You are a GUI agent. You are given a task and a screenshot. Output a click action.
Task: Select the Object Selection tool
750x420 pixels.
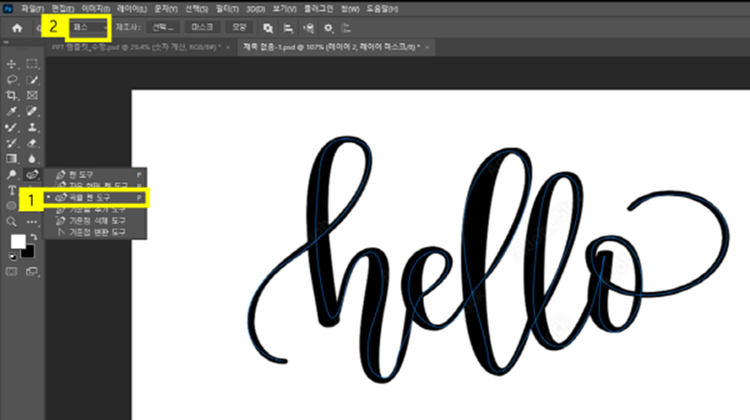32,79
